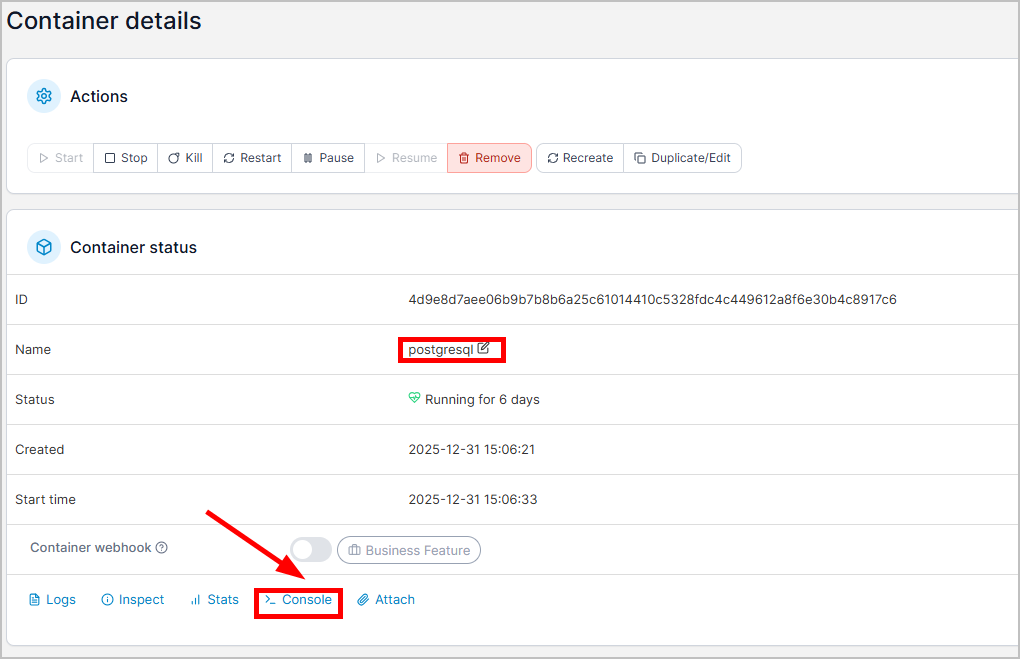Screen dimensions: 1020x659
Task: Click the container ID hash text
Action: (x=652, y=299)
